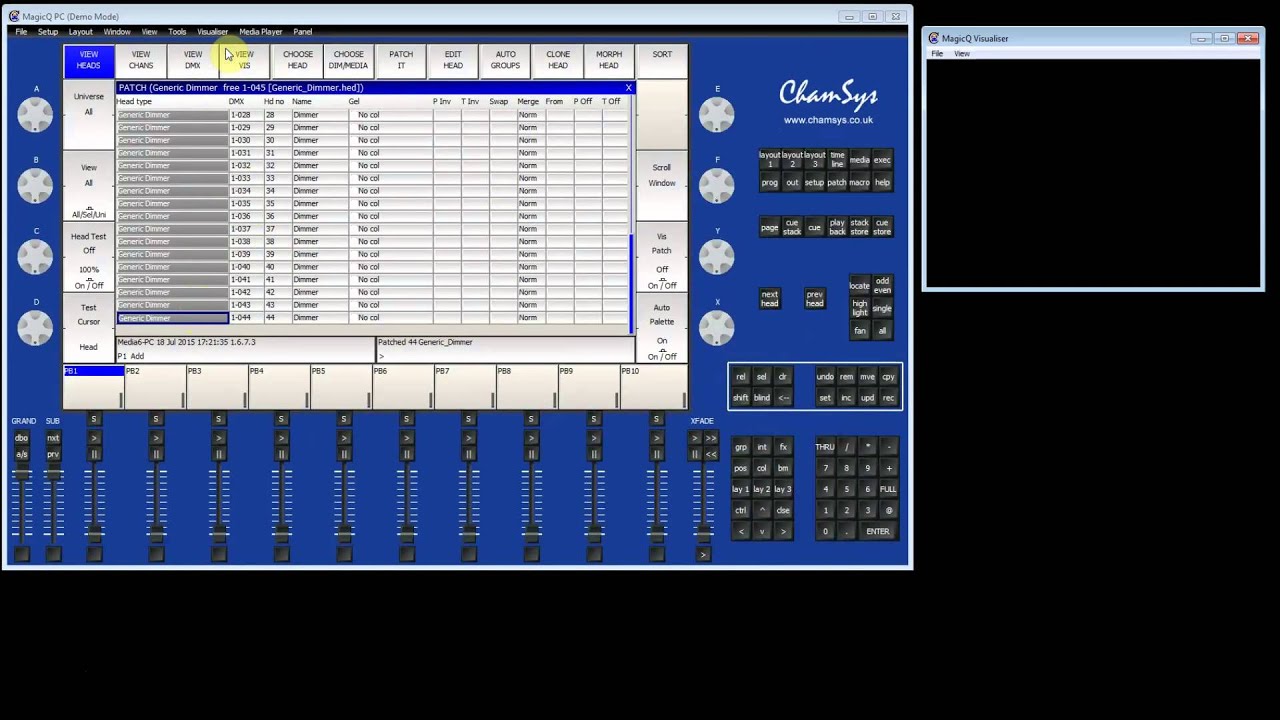Click the CHOOSE HEAD soft button
The width and height of the screenshot is (1280, 720).
pyautogui.click(x=297, y=60)
